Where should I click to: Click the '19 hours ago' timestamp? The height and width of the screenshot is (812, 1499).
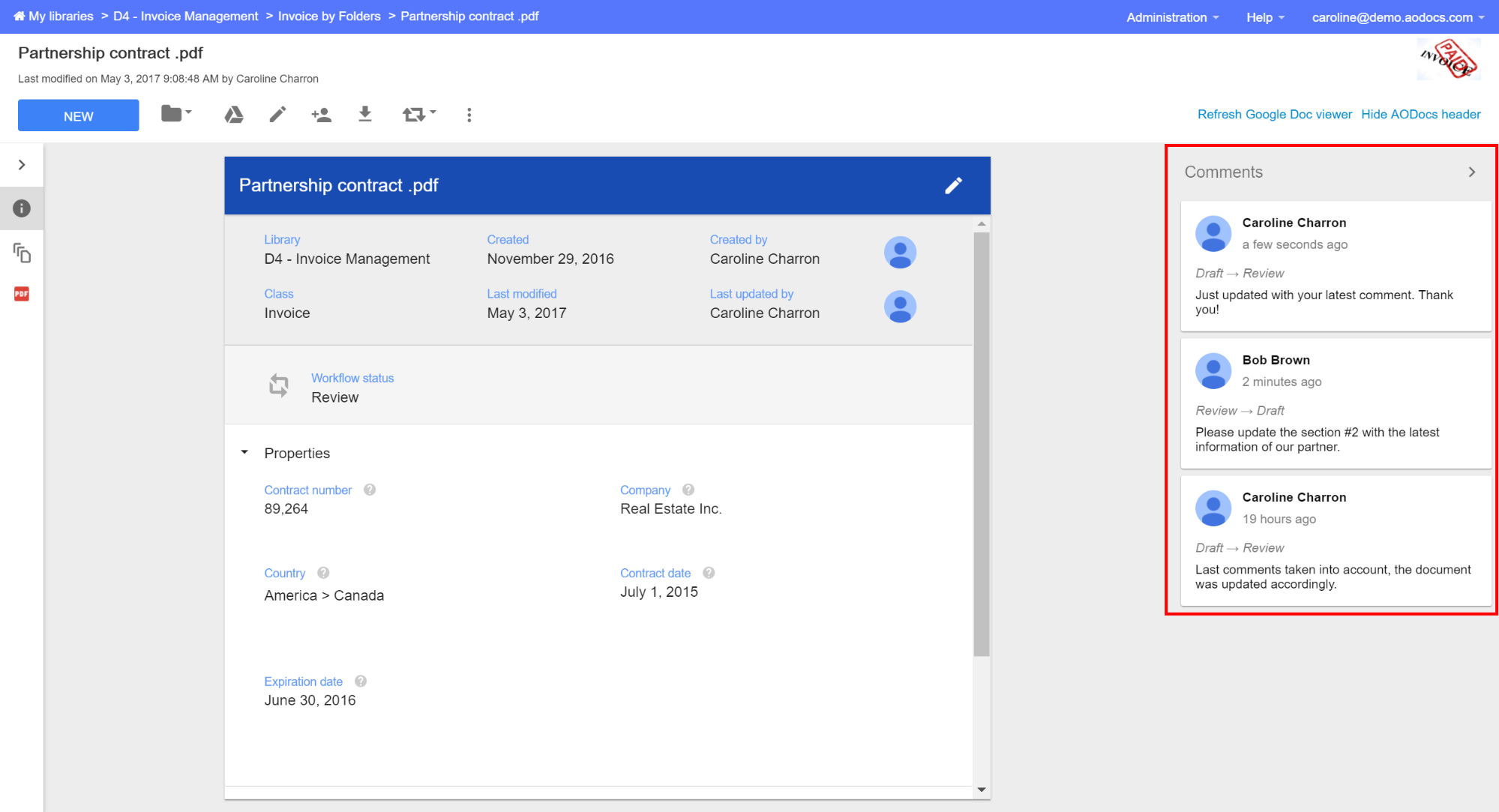1279,519
